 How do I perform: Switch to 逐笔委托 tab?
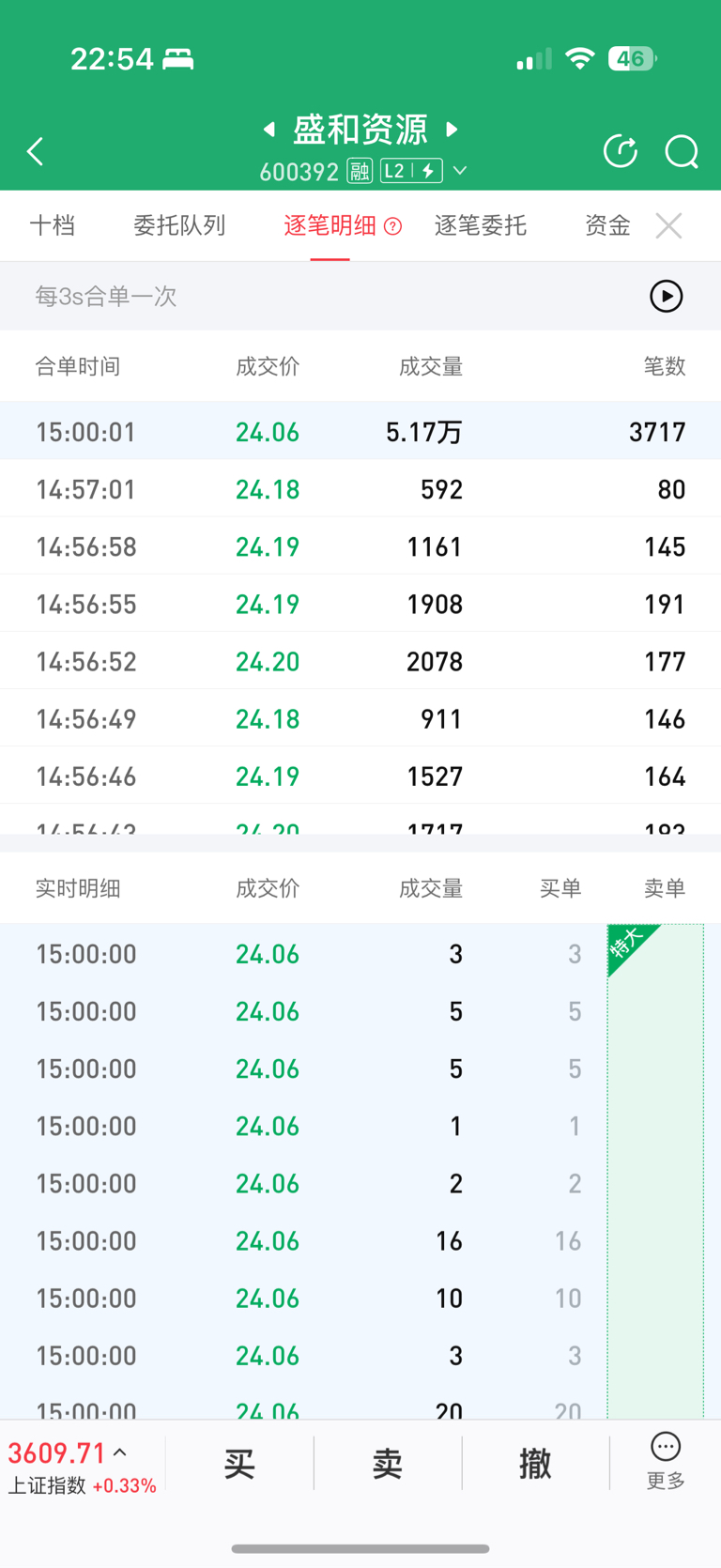[480, 225]
